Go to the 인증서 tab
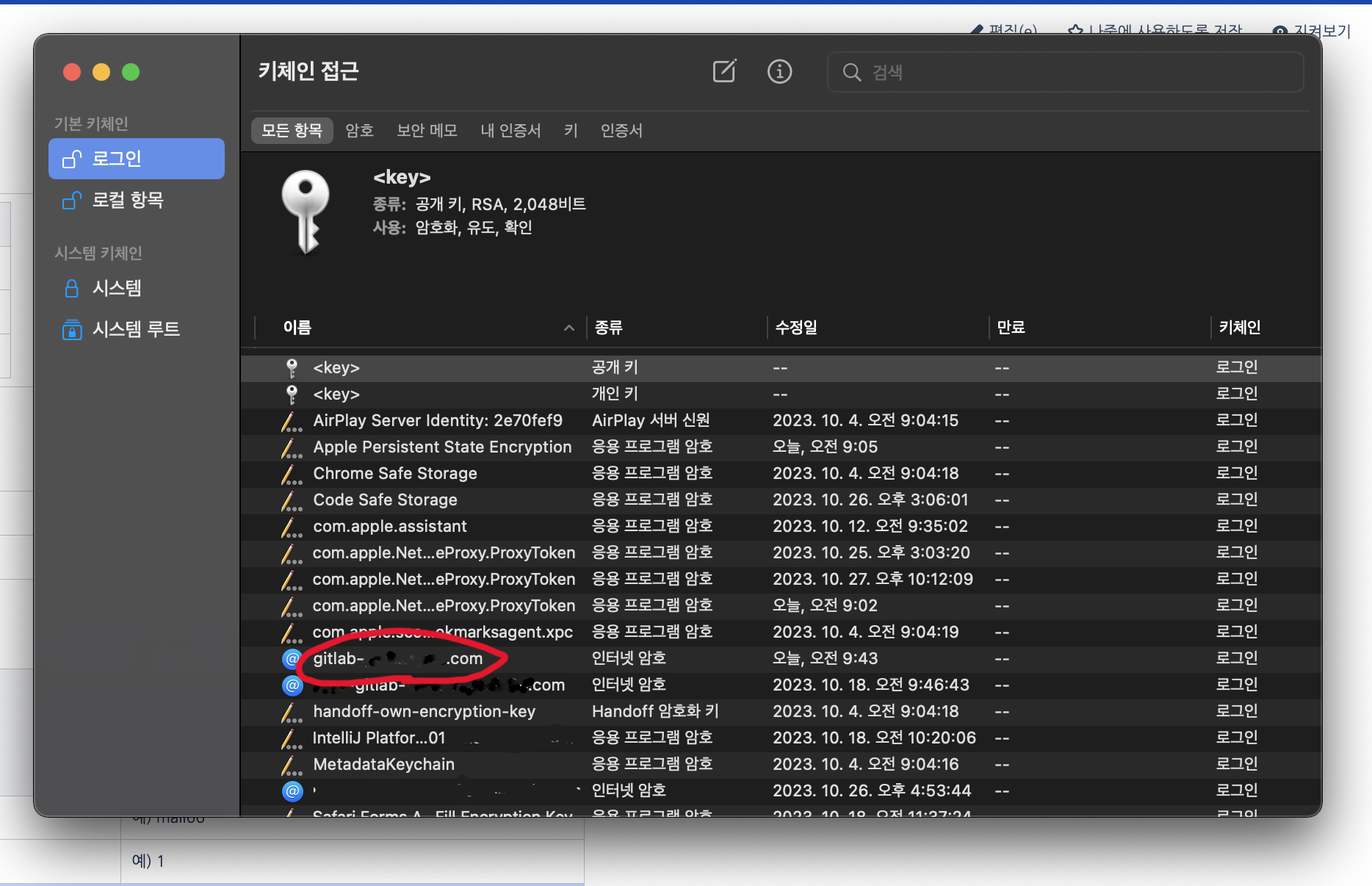Viewport: 1372px width, 886px height. [621, 131]
